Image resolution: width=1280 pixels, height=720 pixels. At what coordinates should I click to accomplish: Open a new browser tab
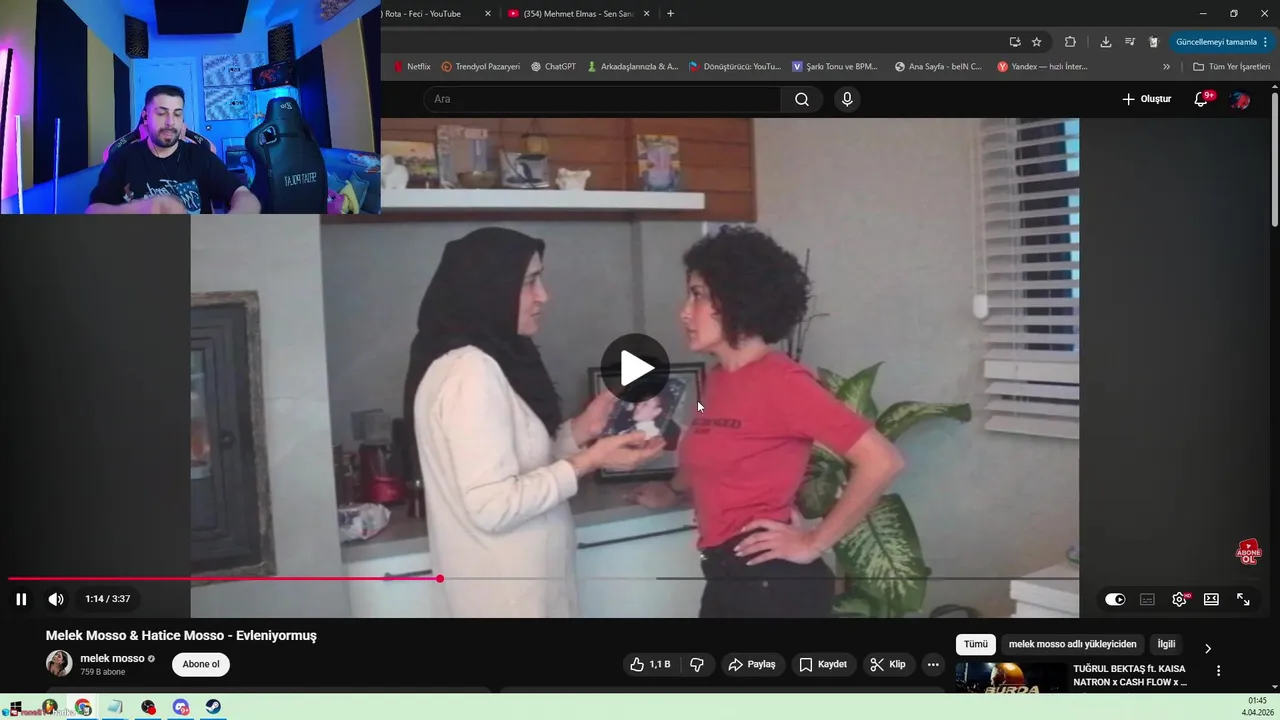[x=670, y=14]
